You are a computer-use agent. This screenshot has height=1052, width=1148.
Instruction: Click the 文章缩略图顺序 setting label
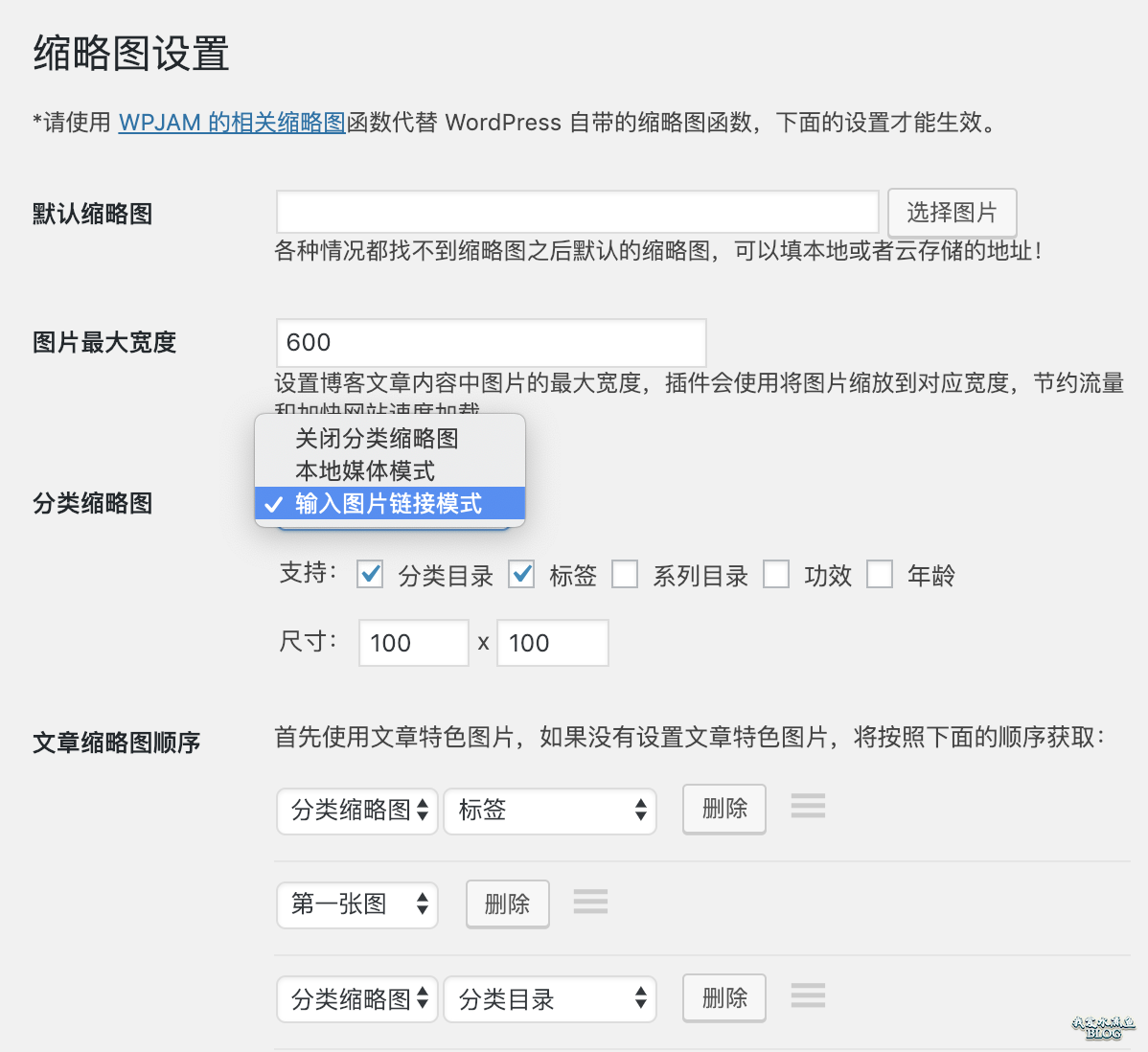[x=116, y=743]
